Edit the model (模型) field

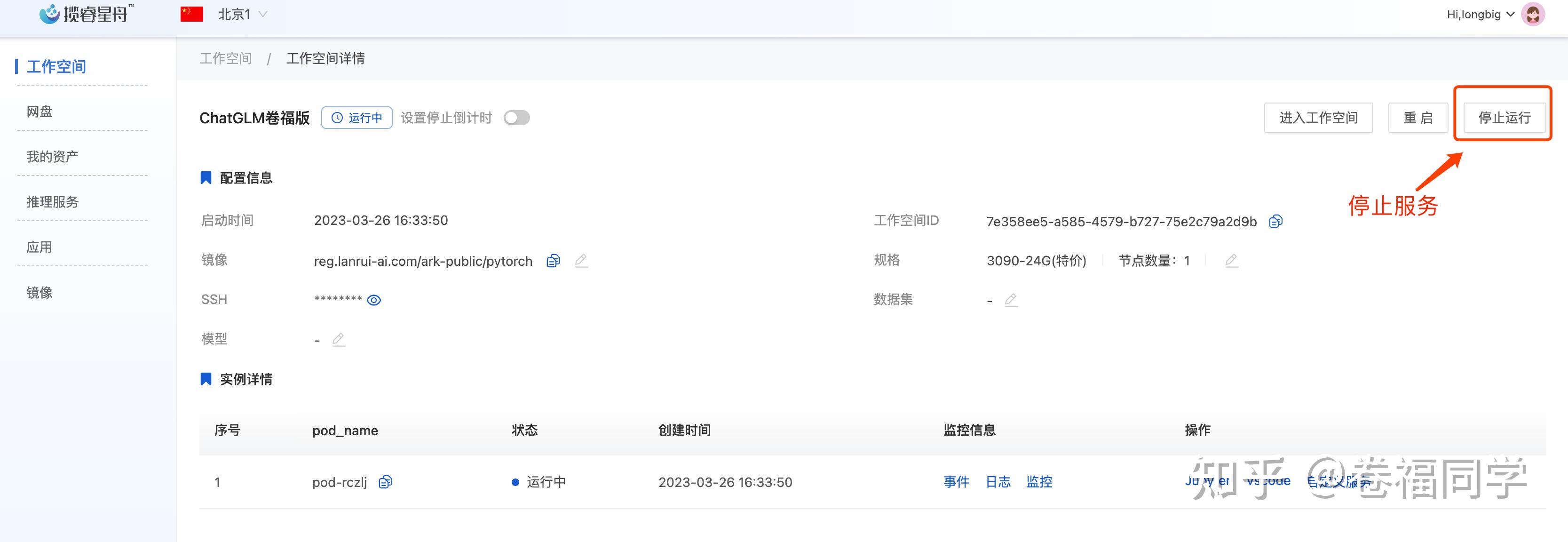[339, 339]
